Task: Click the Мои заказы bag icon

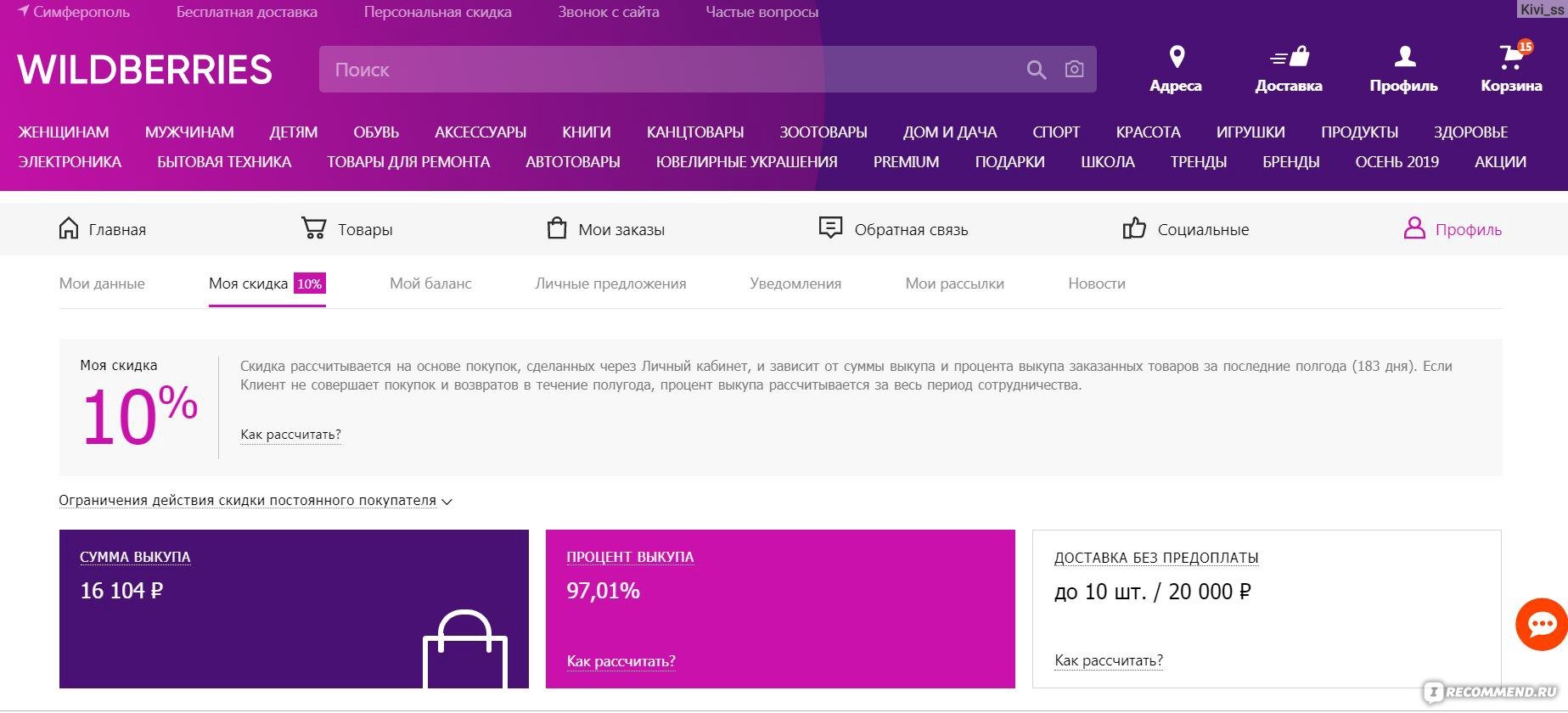Action: click(556, 228)
